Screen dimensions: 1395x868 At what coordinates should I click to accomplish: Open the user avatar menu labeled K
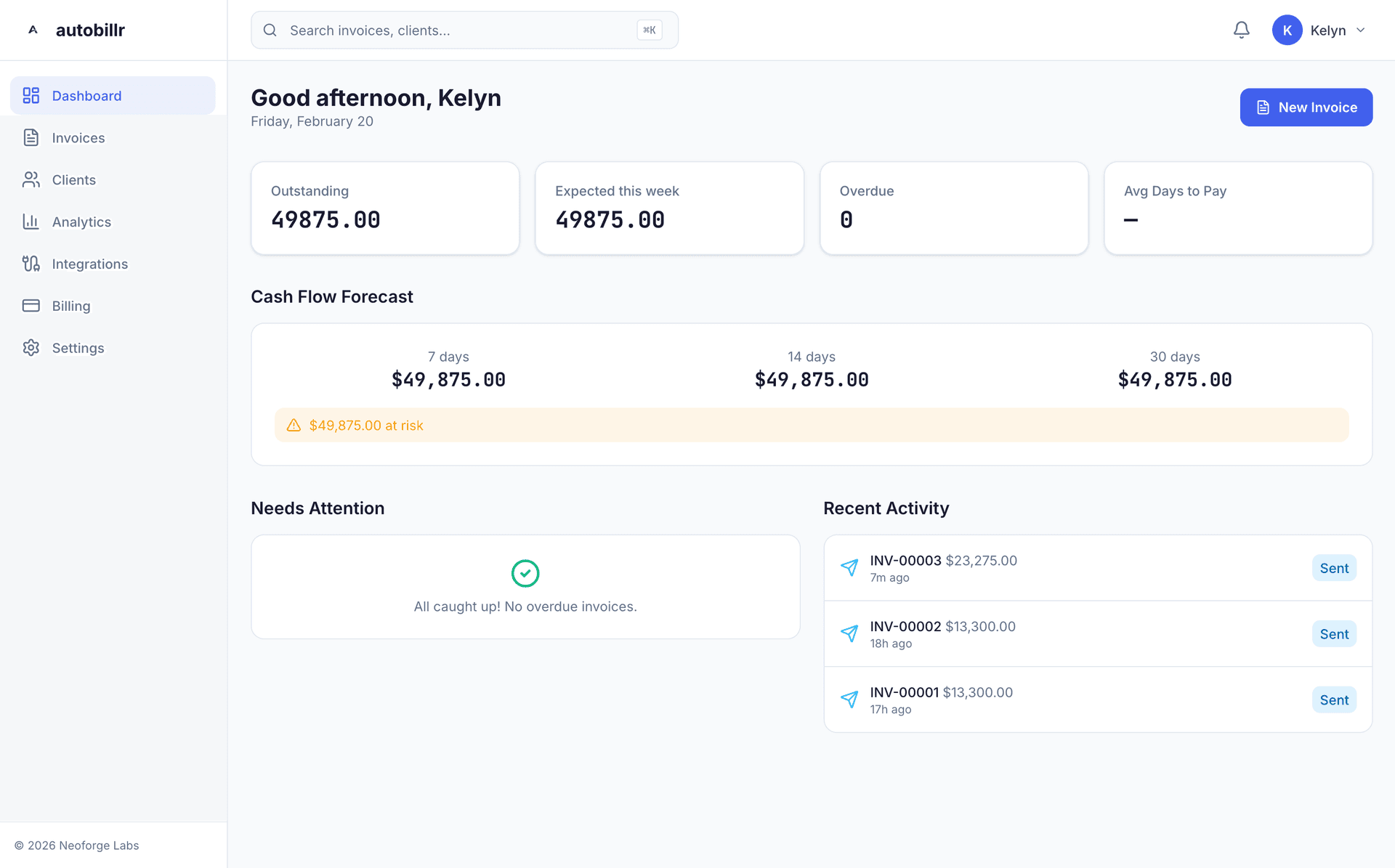1287,30
